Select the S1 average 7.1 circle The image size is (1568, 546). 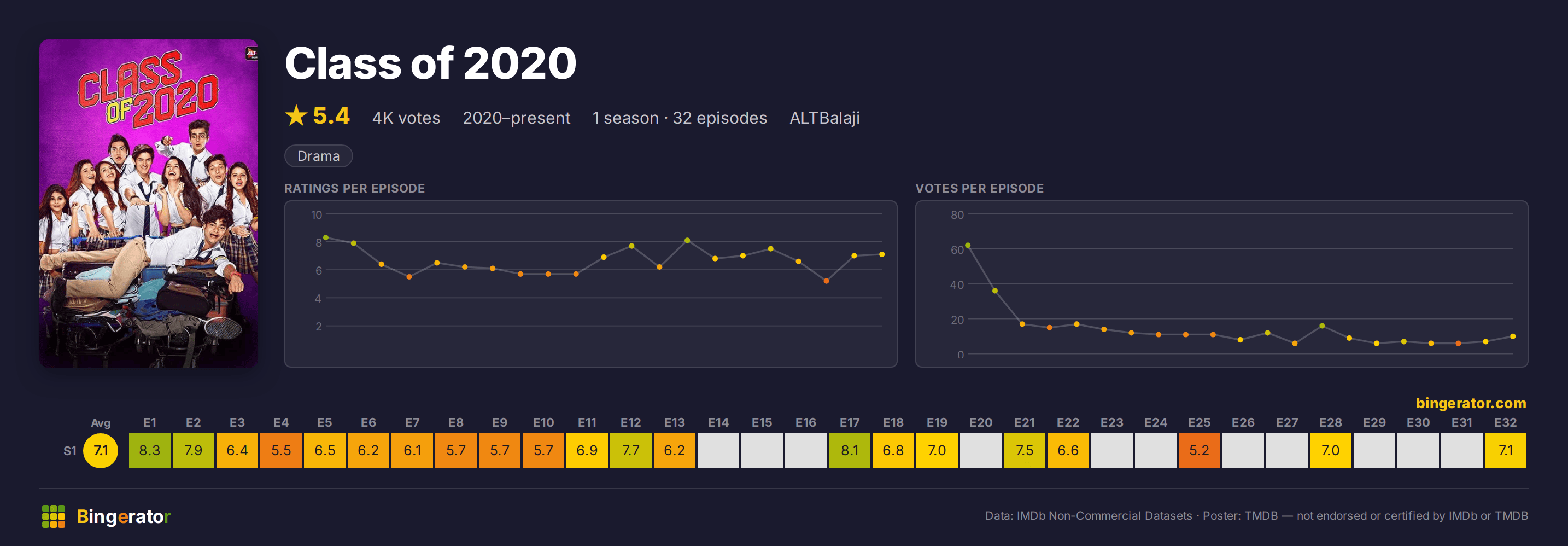coord(101,450)
